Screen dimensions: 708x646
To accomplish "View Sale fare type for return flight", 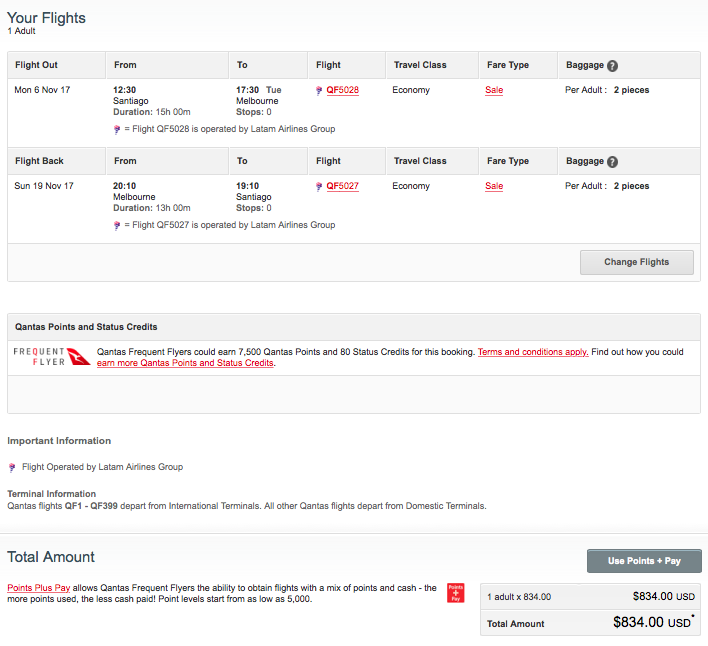I will (x=494, y=186).
